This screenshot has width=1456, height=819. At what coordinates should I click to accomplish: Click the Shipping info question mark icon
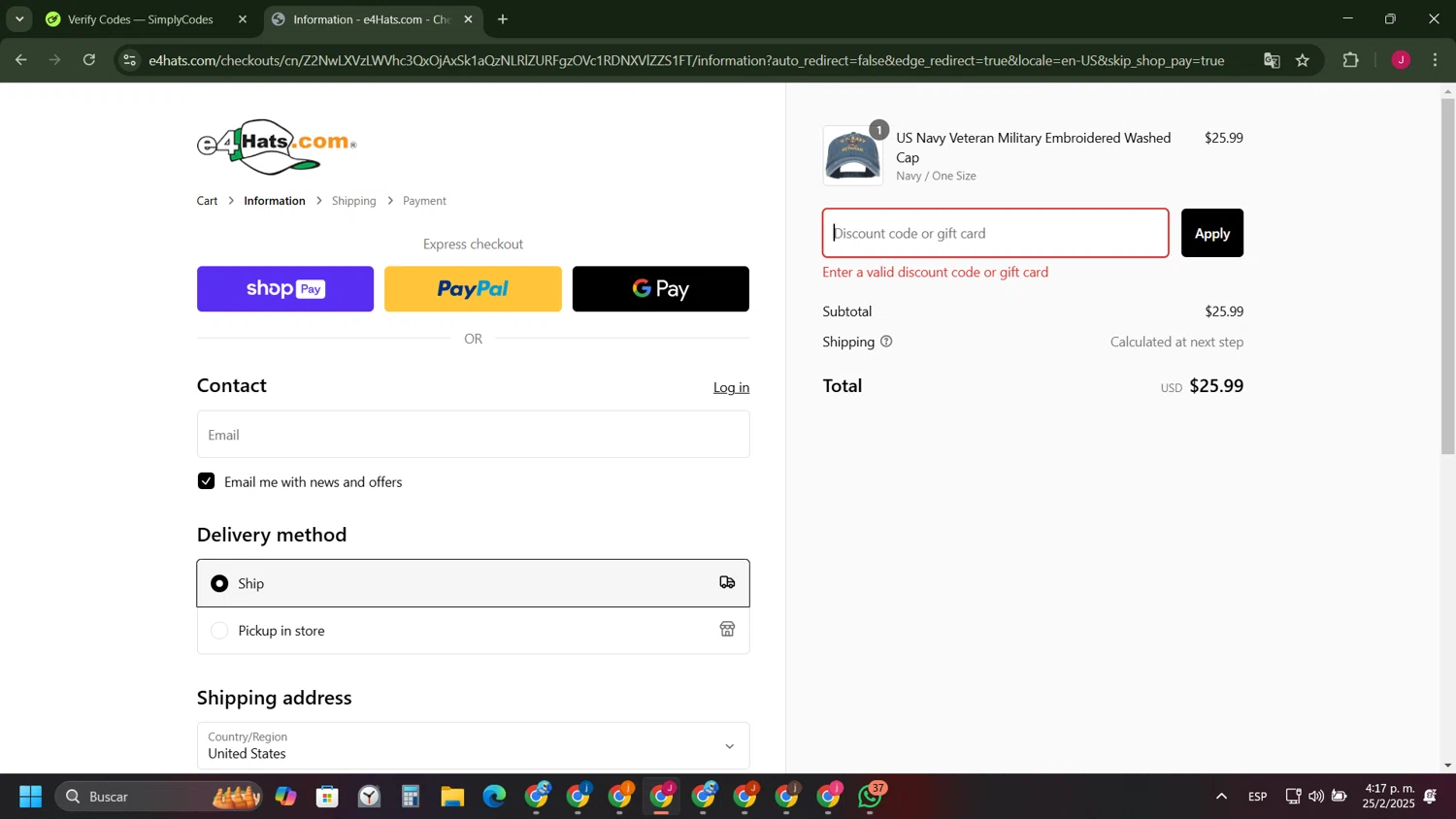886,342
